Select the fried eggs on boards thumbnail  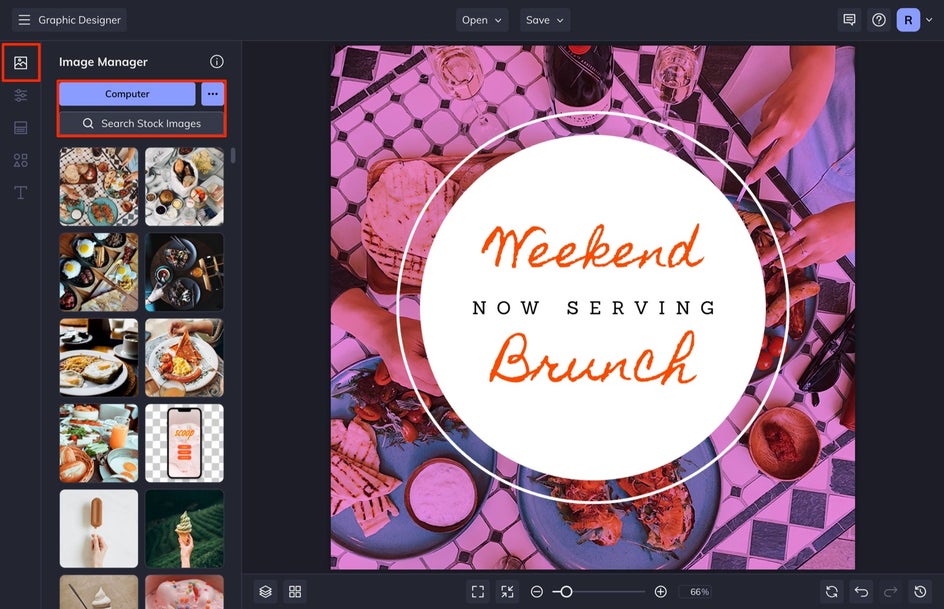[x=99, y=272]
